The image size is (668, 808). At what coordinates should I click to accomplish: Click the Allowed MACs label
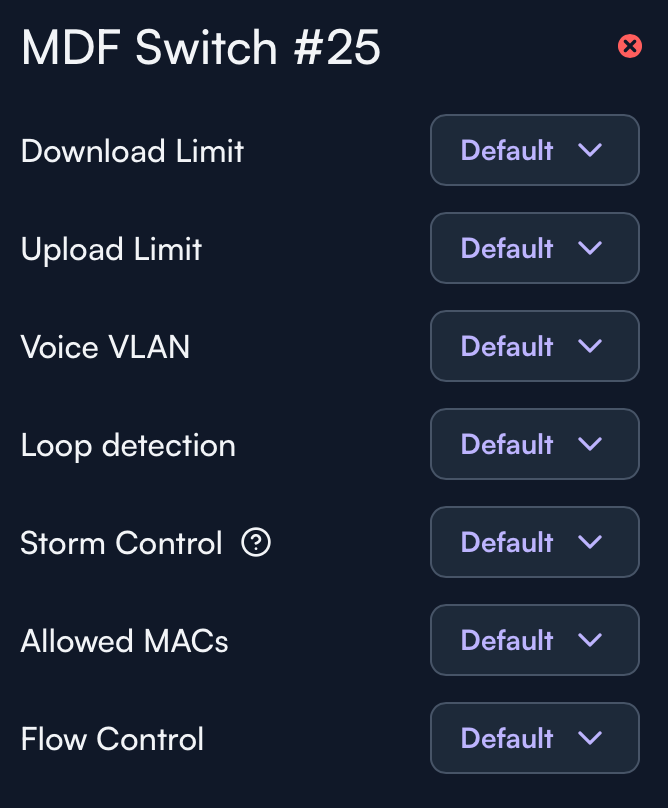124,641
